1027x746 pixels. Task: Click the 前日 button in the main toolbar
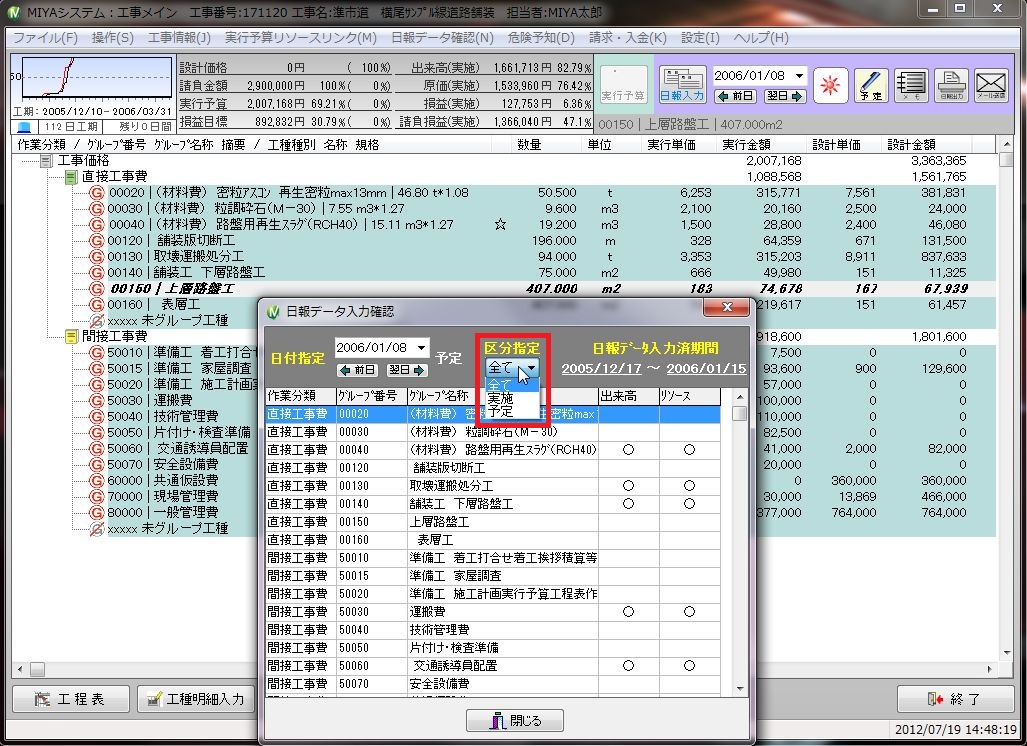click(736, 96)
